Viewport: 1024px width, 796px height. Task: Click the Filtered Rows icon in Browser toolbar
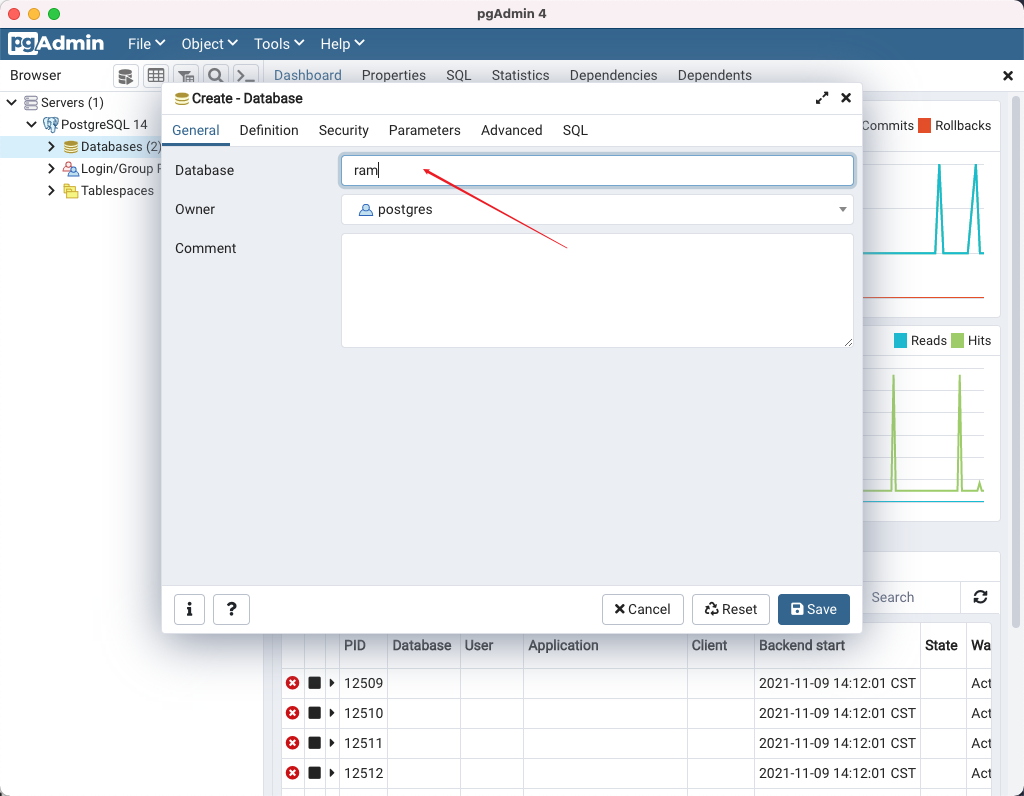[186, 76]
